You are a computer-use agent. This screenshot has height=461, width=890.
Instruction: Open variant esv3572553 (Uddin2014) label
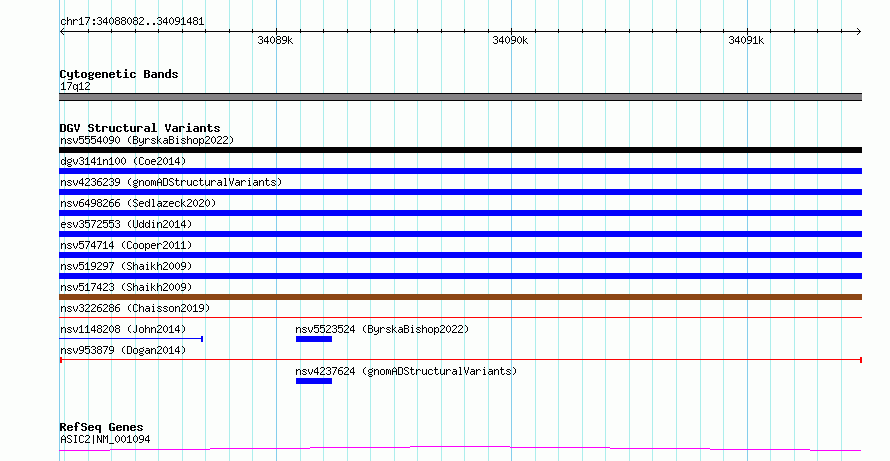click(126, 224)
